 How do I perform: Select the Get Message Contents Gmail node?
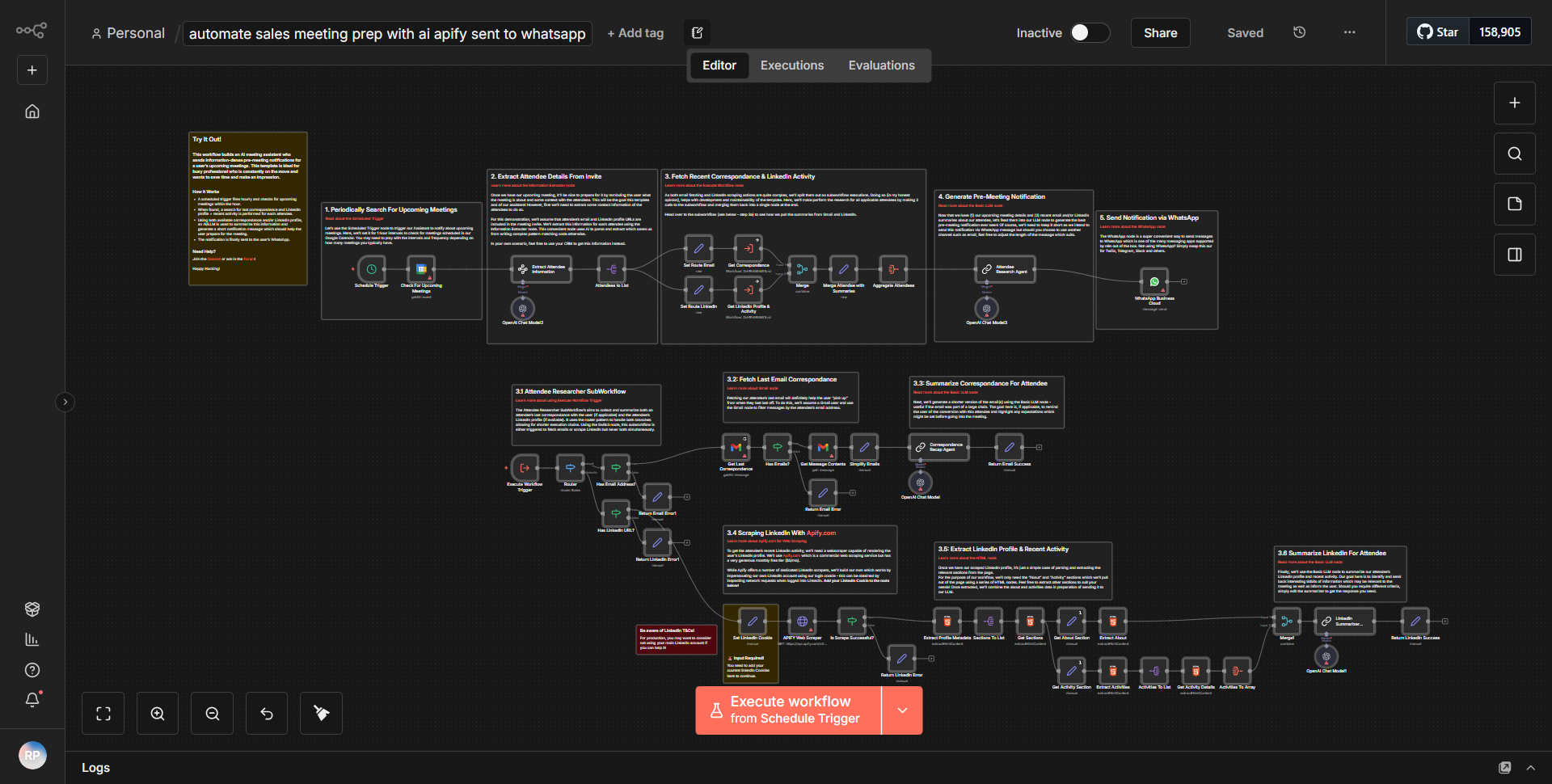point(823,447)
